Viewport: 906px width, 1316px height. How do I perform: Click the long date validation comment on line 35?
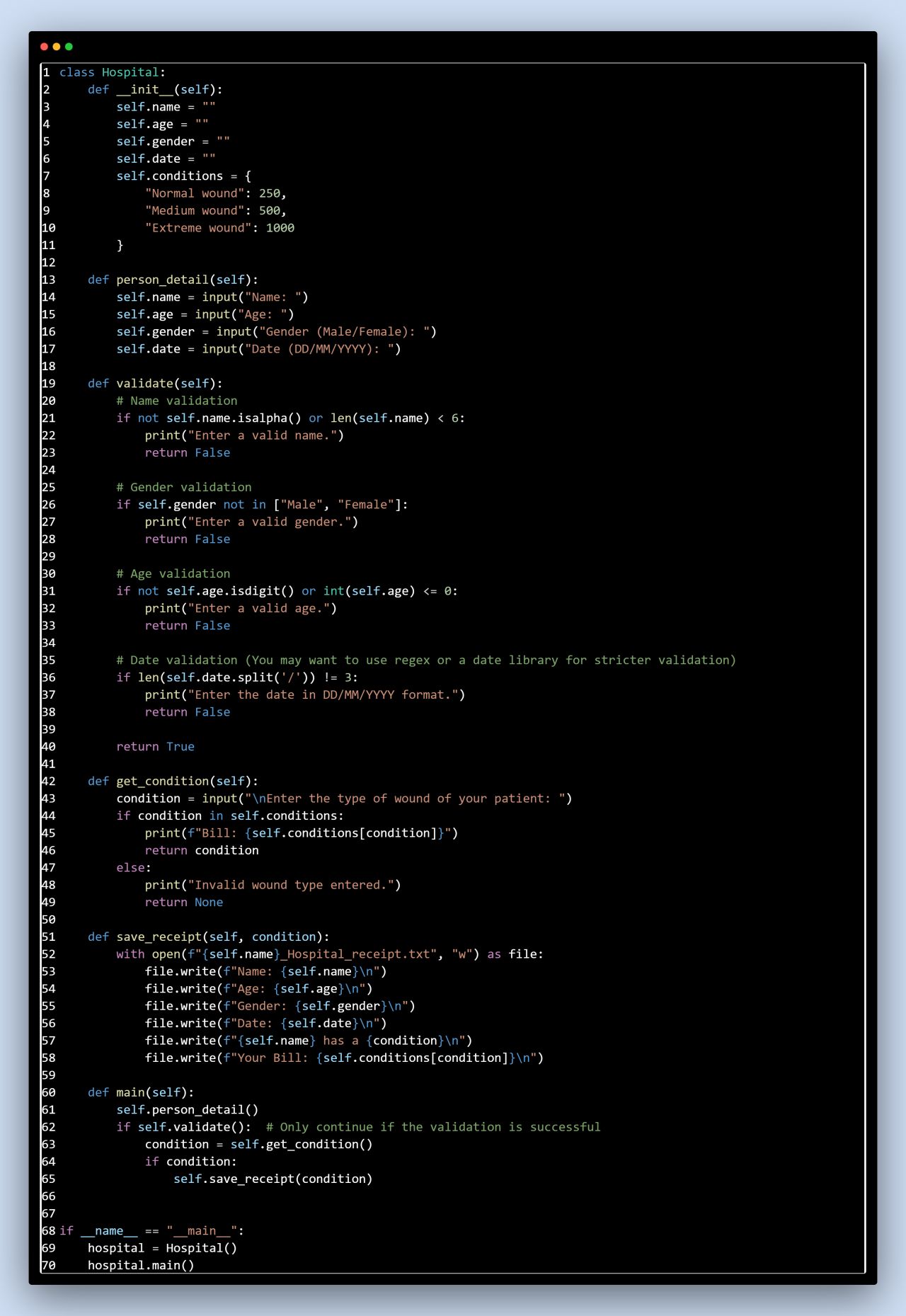[425, 660]
